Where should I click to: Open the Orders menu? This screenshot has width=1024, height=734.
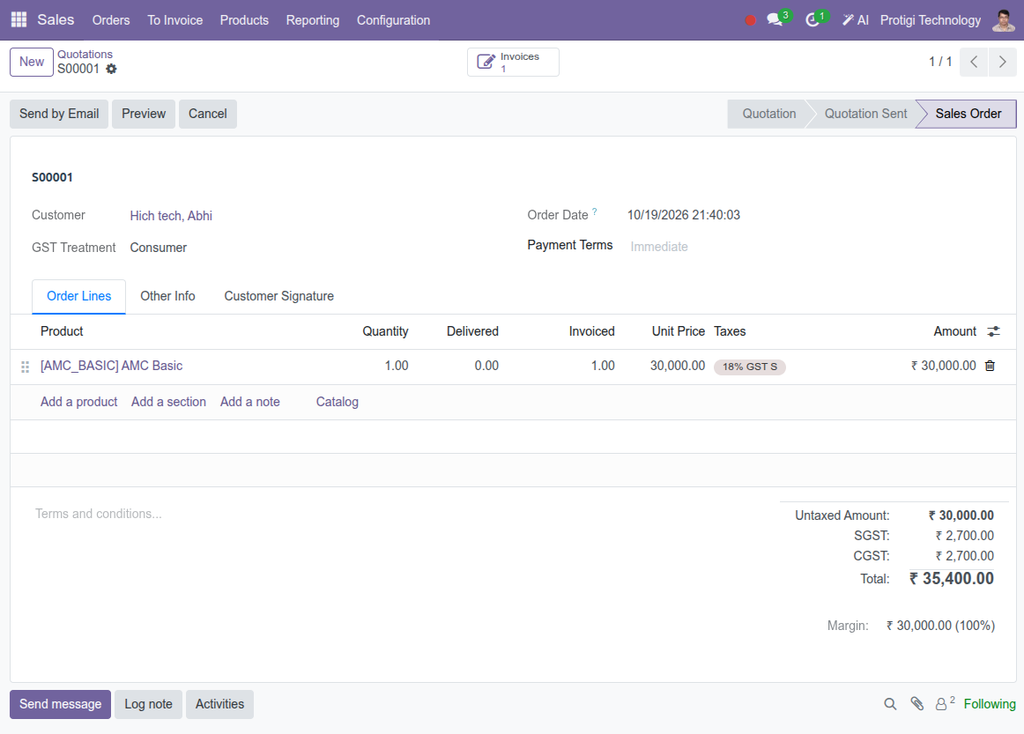(111, 20)
